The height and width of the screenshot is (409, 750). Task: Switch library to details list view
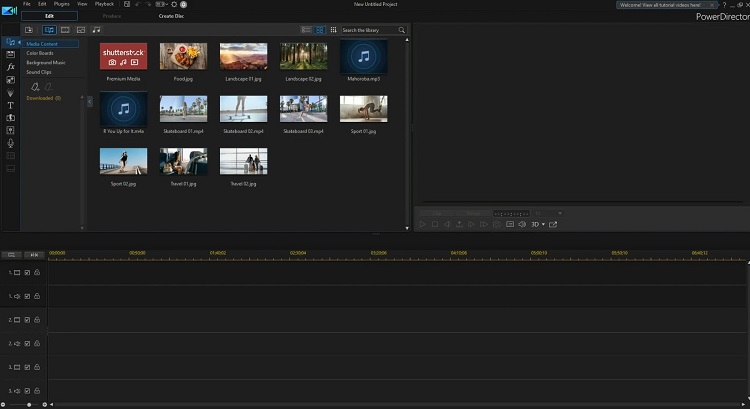[306, 31]
